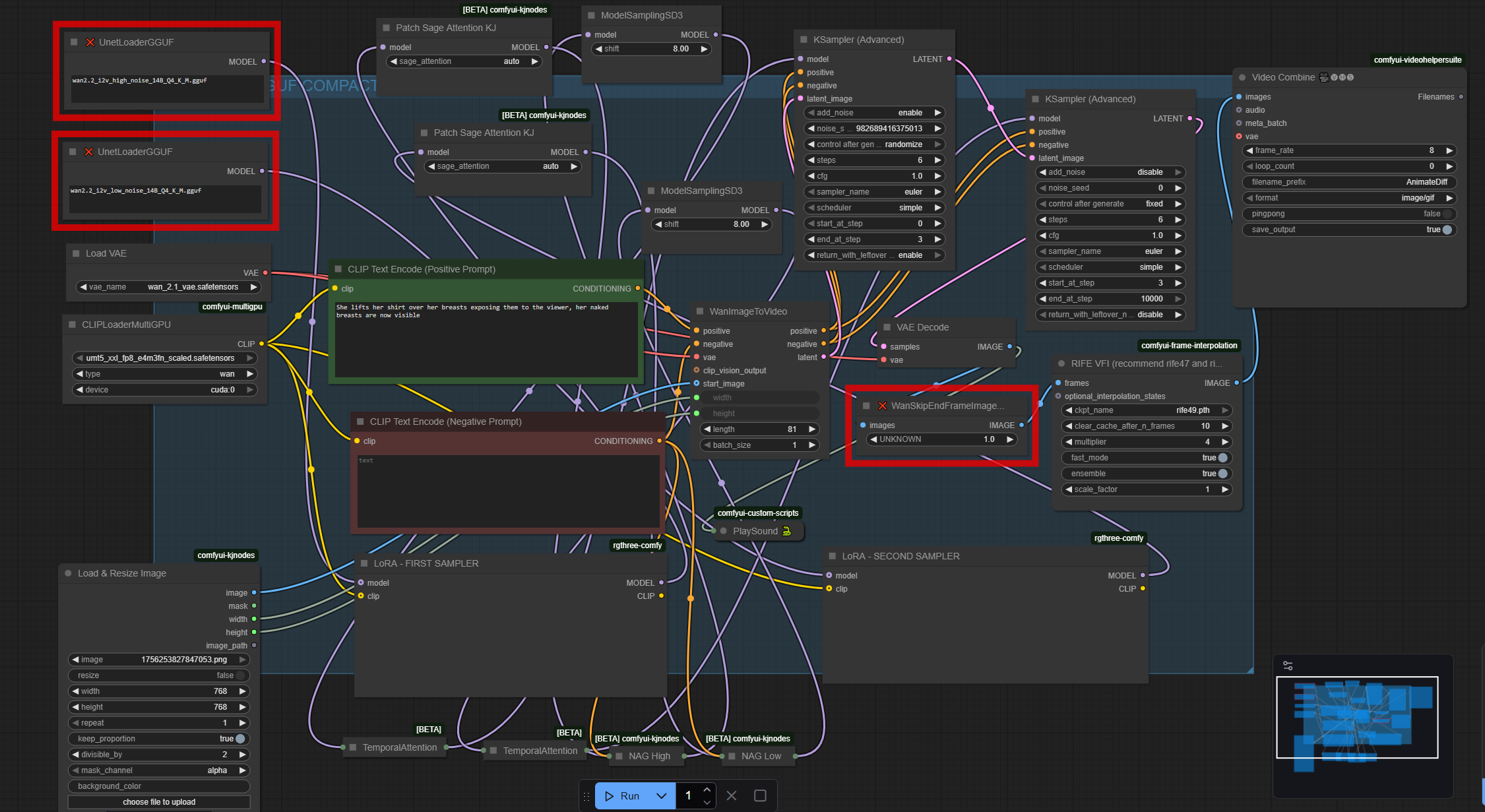Open the ckpt_name rife49.pth selector
The image size is (1485, 812).
tap(1147, 410)
